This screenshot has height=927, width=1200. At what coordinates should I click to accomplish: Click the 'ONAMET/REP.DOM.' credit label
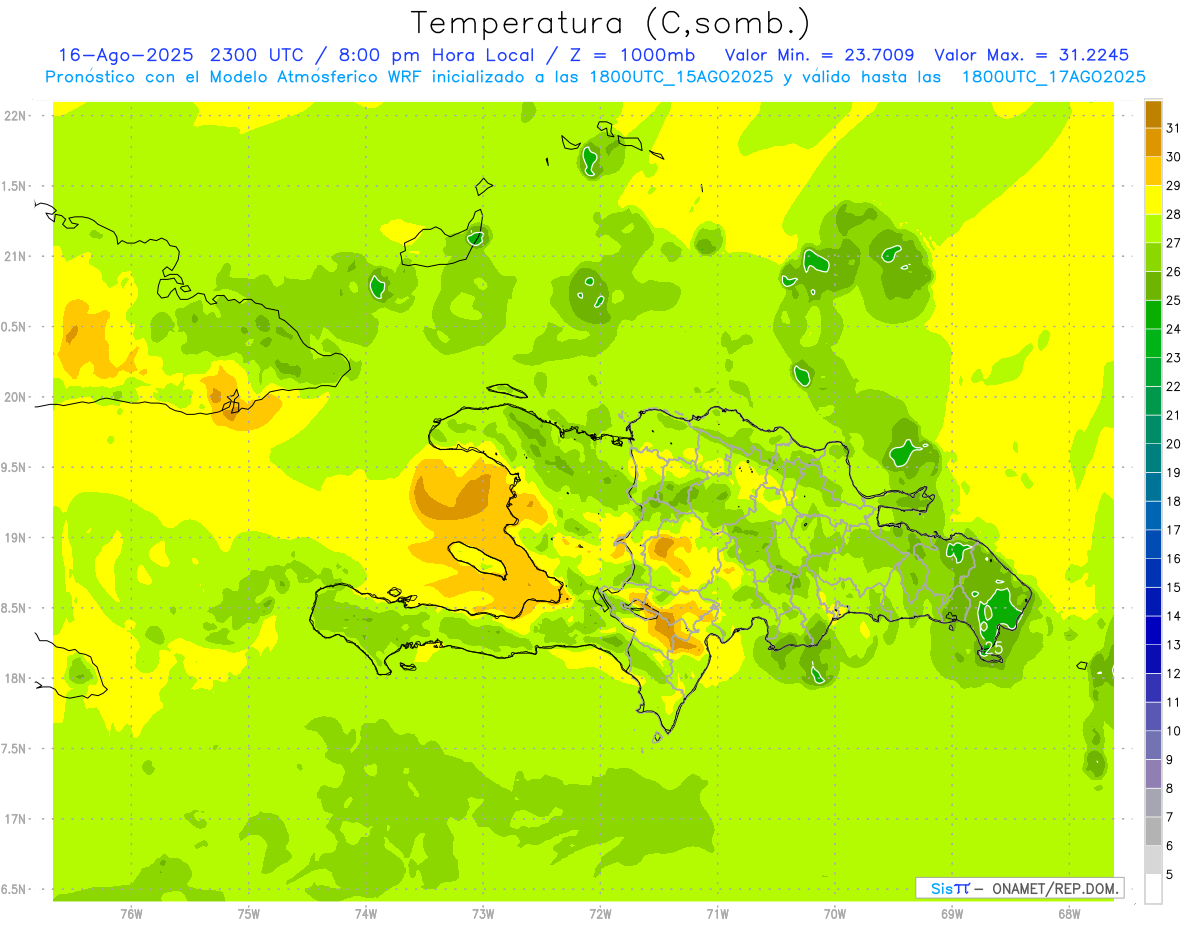[1053, 888]
